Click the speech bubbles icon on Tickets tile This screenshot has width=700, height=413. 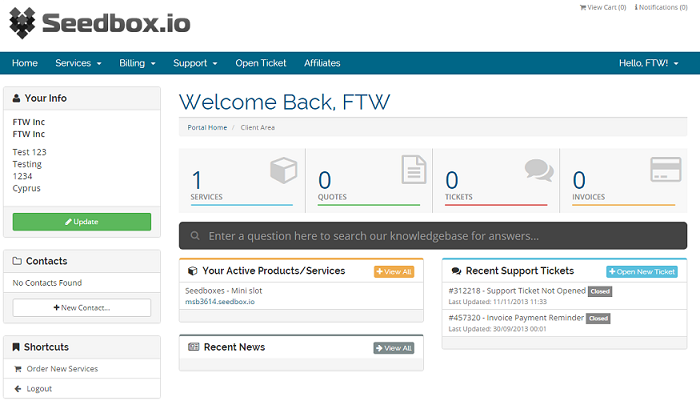click(x=539, y=170)
